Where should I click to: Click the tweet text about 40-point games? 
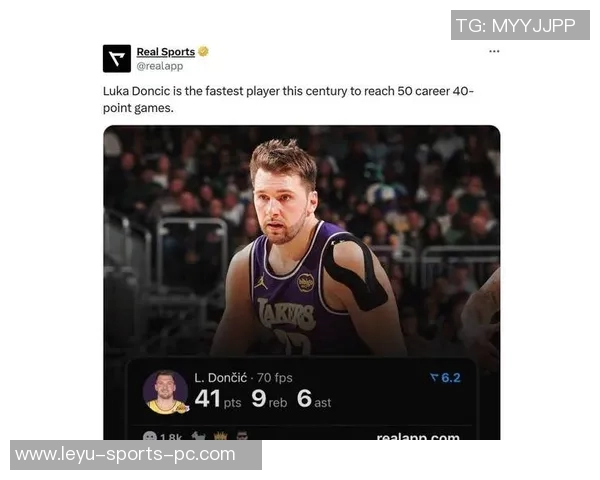coord(289,100)
